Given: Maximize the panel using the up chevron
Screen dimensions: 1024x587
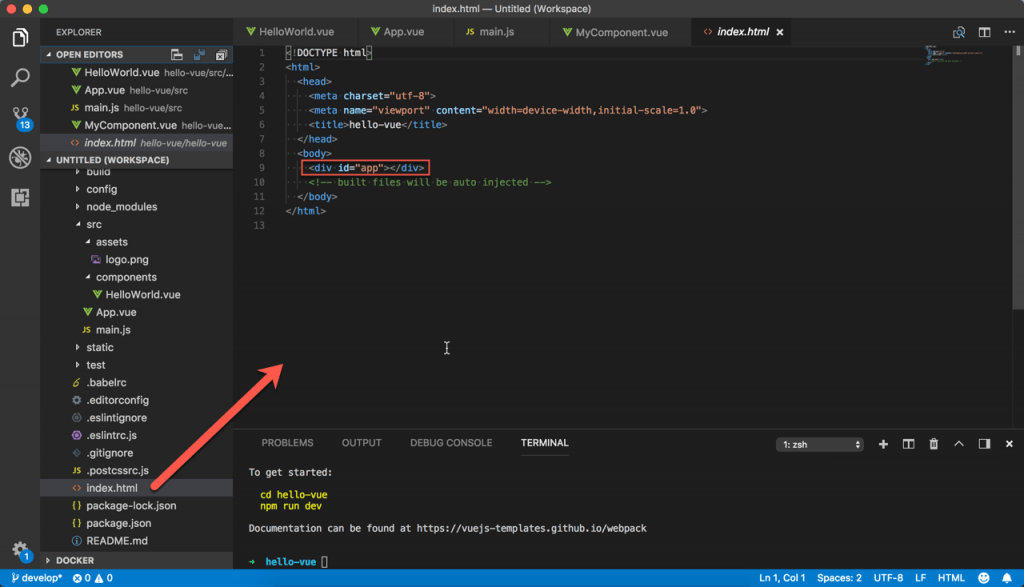Looking at the screenshot, I should (959, 444).
